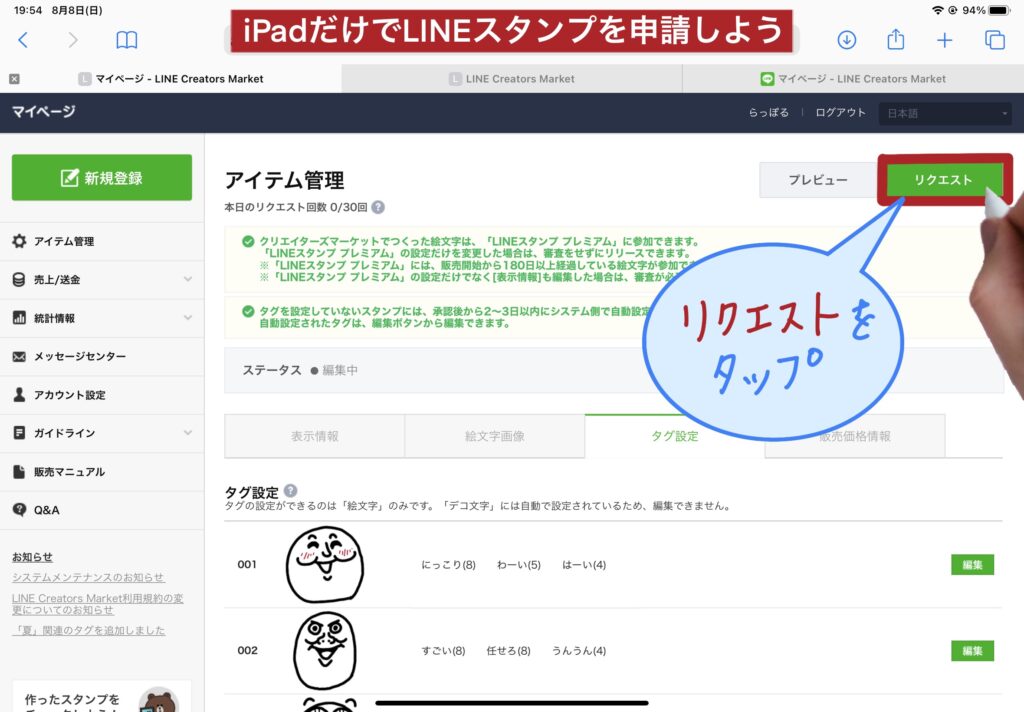Click the file icon beside 販売マニュアル
The width and height of the screenshot is (1024, 712).
[20, 472]
